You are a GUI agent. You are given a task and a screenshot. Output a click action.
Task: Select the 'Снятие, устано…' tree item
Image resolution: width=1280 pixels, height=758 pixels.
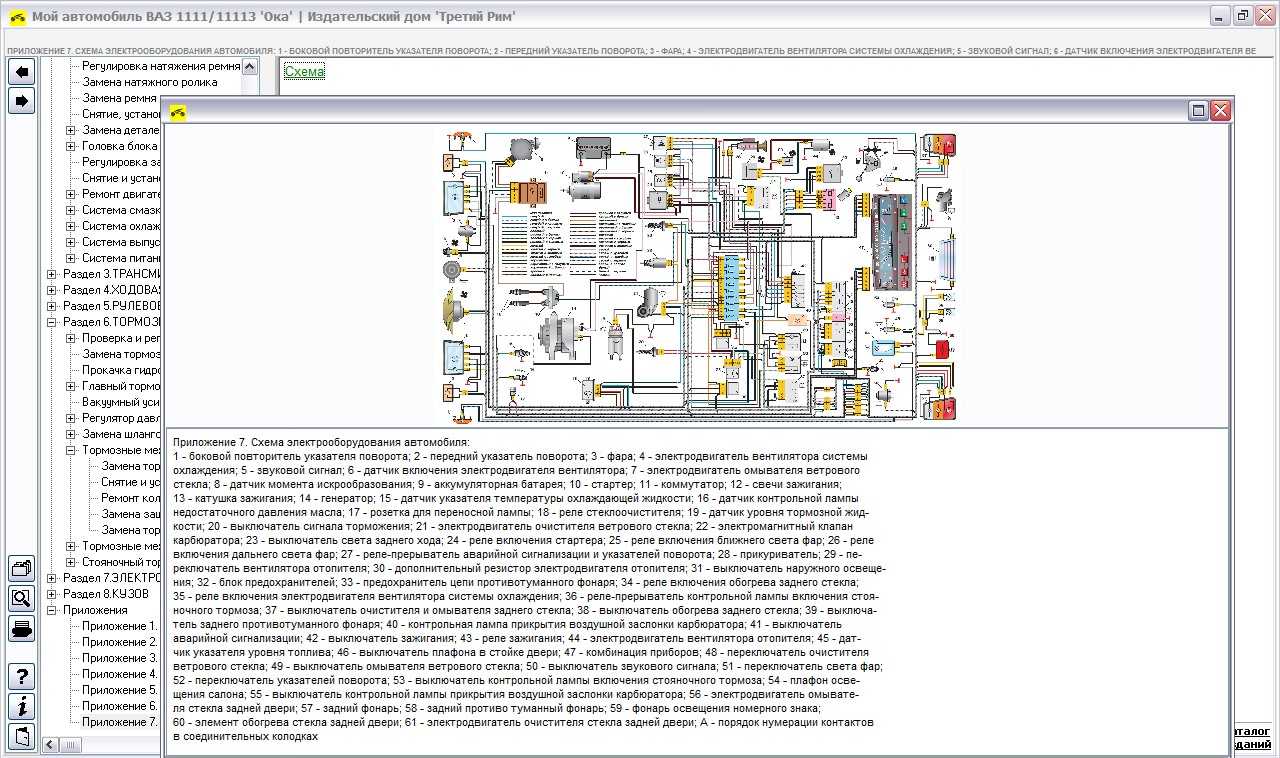point(121,114)
